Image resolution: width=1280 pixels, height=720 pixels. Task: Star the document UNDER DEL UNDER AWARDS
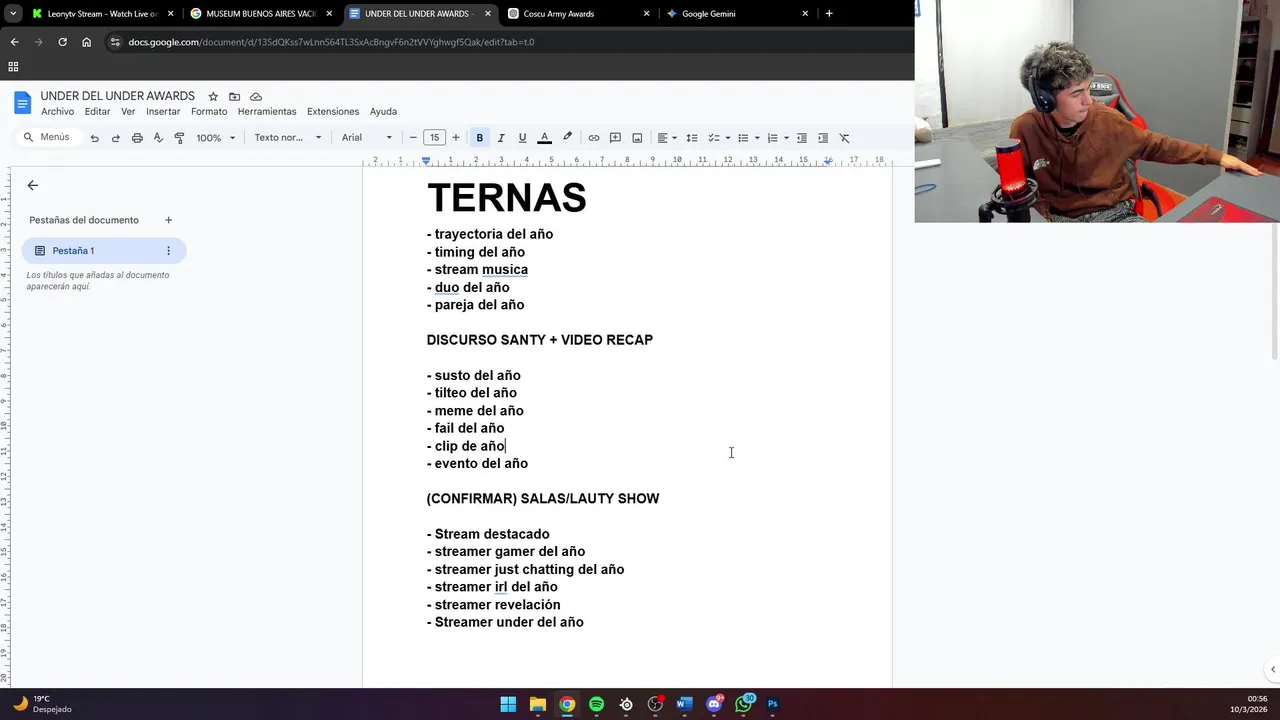(x=213, y=97)
